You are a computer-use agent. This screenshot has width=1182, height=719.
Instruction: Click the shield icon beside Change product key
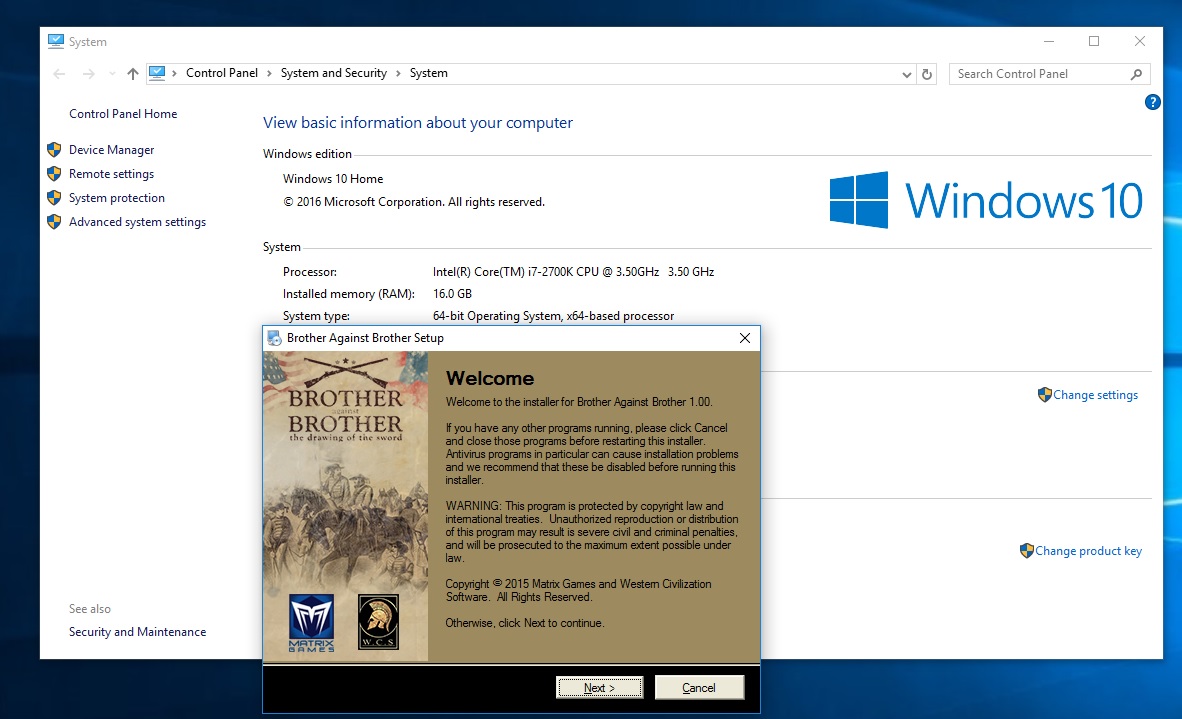[x=1027, y=550]
